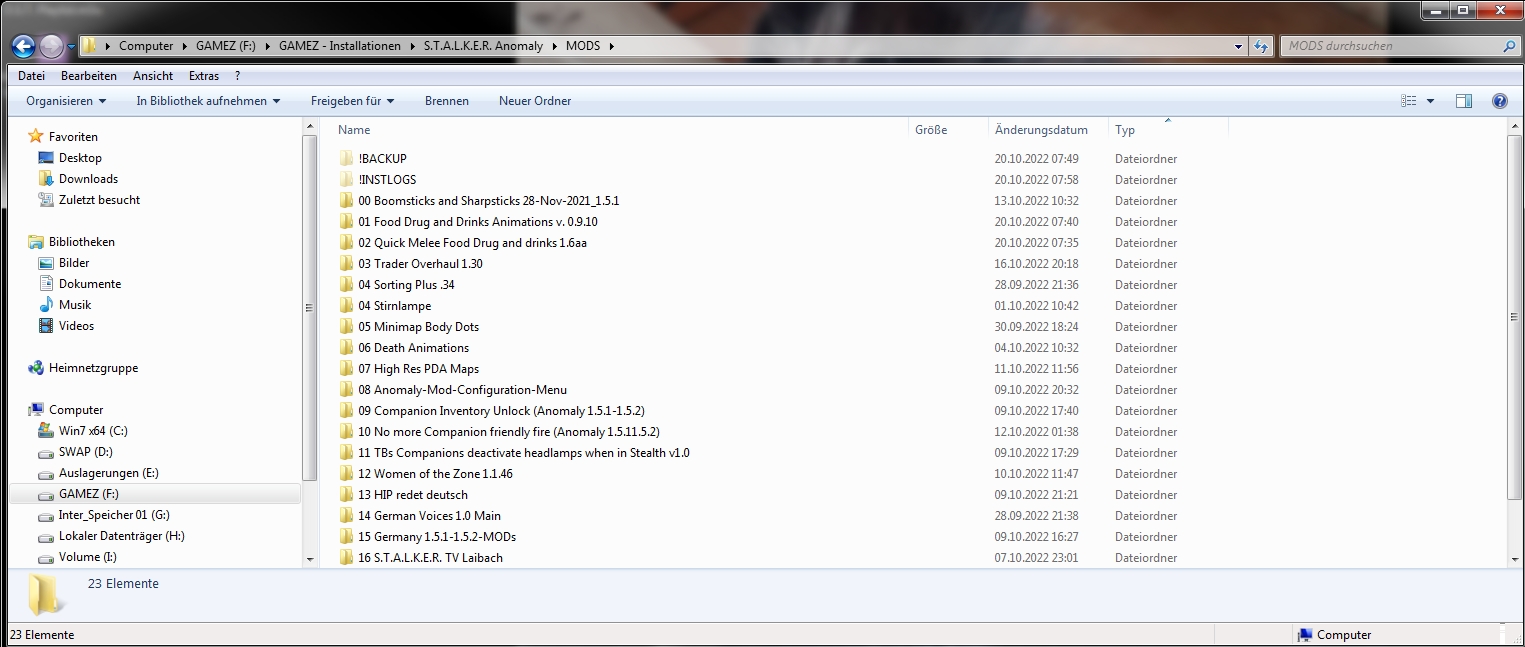Open the ? help menu
Viewport: 1525px width, 647px height.
[x=237, y=76]
